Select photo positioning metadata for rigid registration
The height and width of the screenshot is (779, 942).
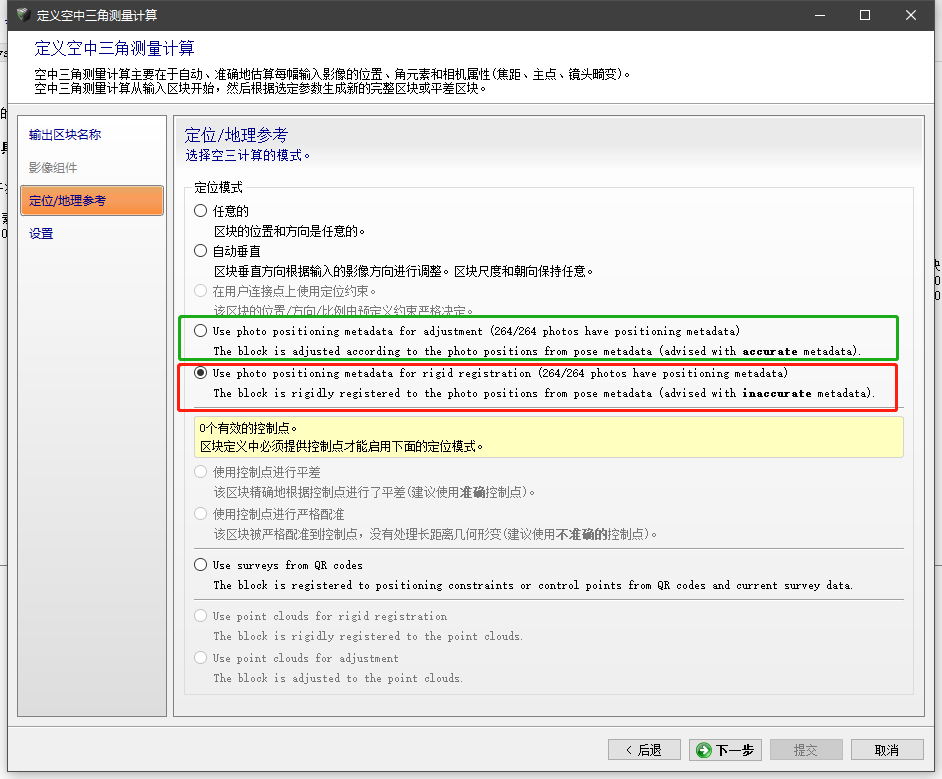click(x=201, y=373)
